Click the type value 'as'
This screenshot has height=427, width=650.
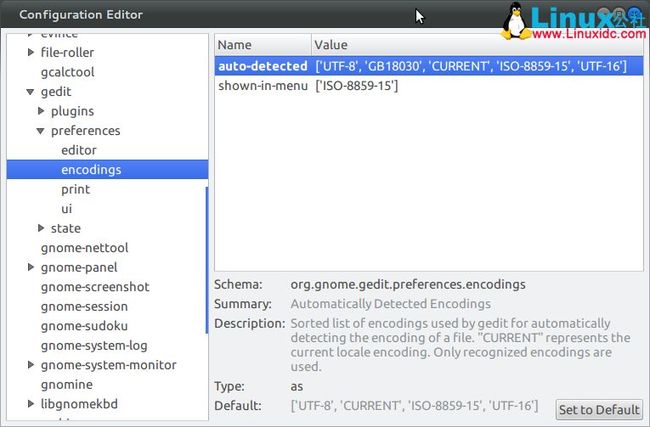[297, 386]
